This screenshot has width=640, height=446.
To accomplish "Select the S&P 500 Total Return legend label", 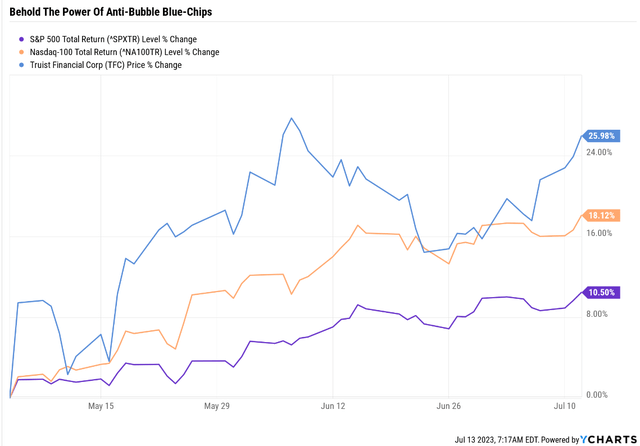I will (x=113, y=40).
